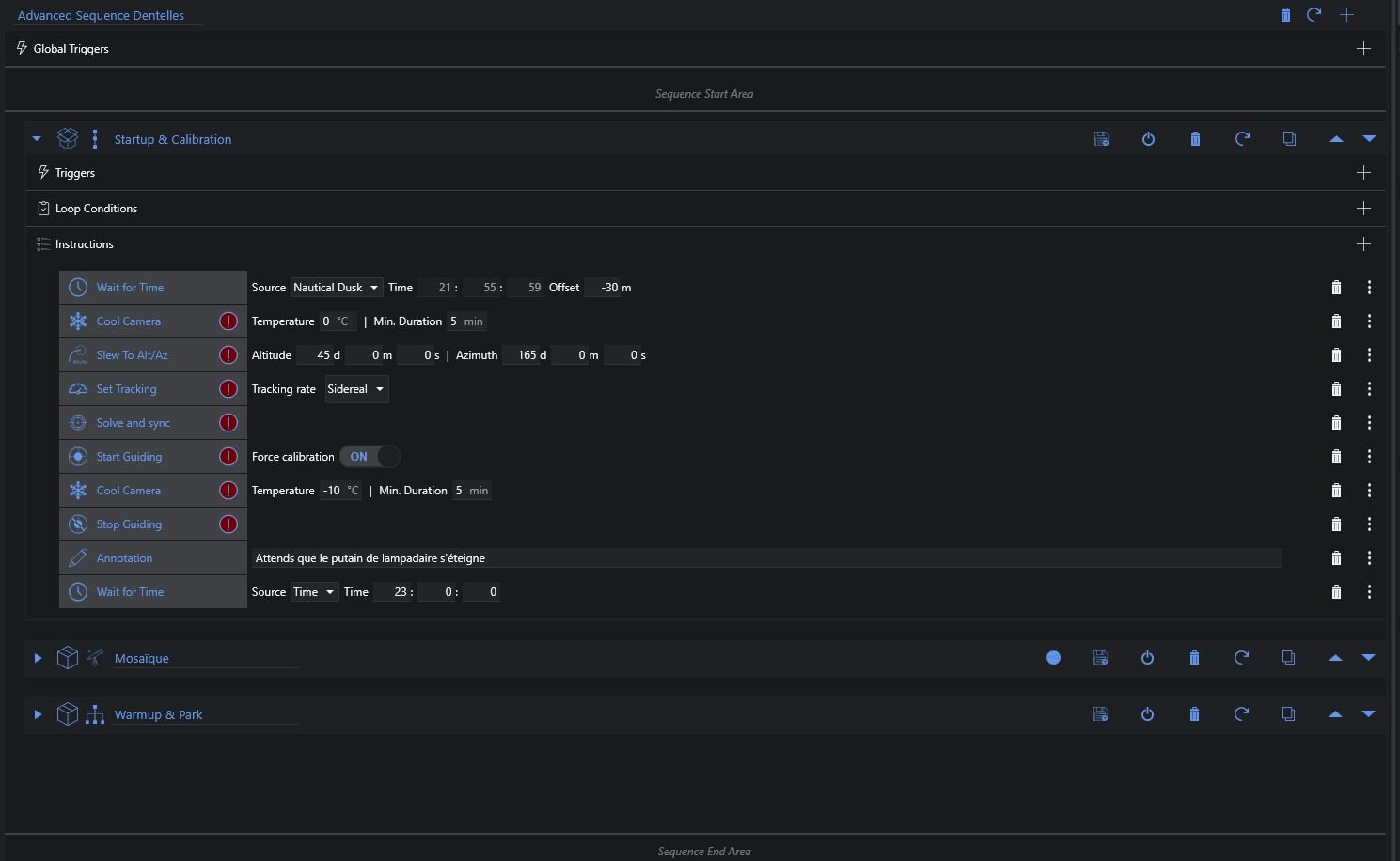Move Startup & Calibration container up
The width and height of the screenshot is (1400, 861).
(1336, 139)
